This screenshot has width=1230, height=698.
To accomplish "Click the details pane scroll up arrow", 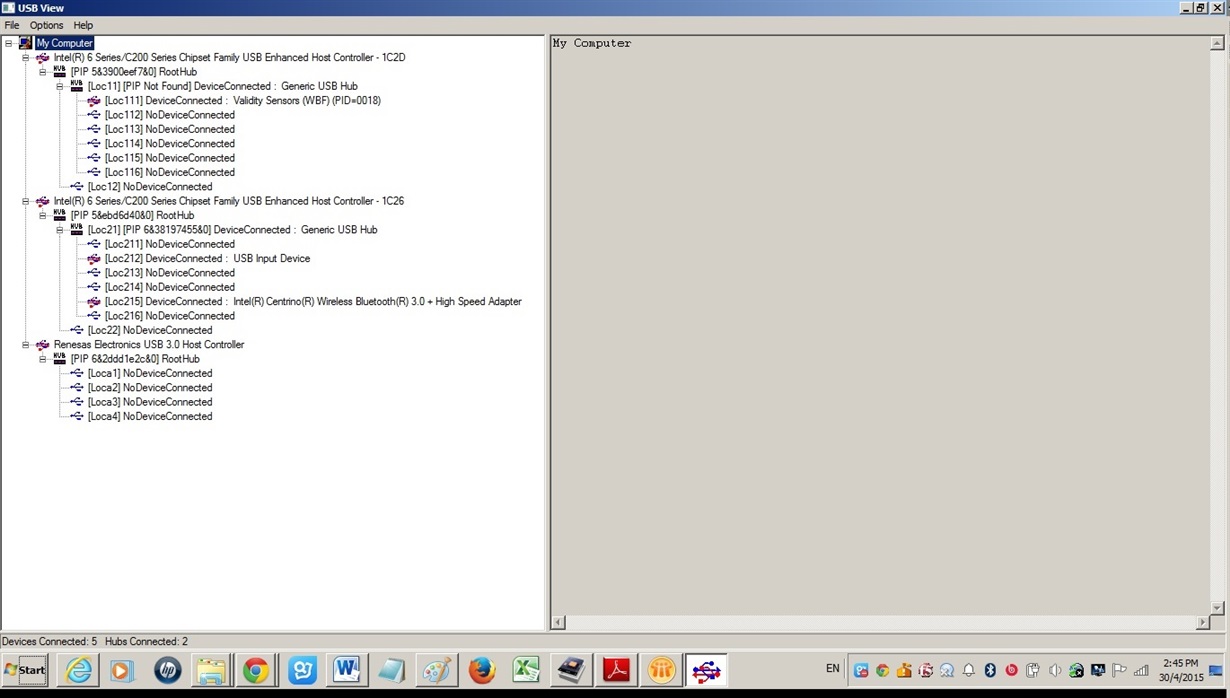I will 1217,43.
